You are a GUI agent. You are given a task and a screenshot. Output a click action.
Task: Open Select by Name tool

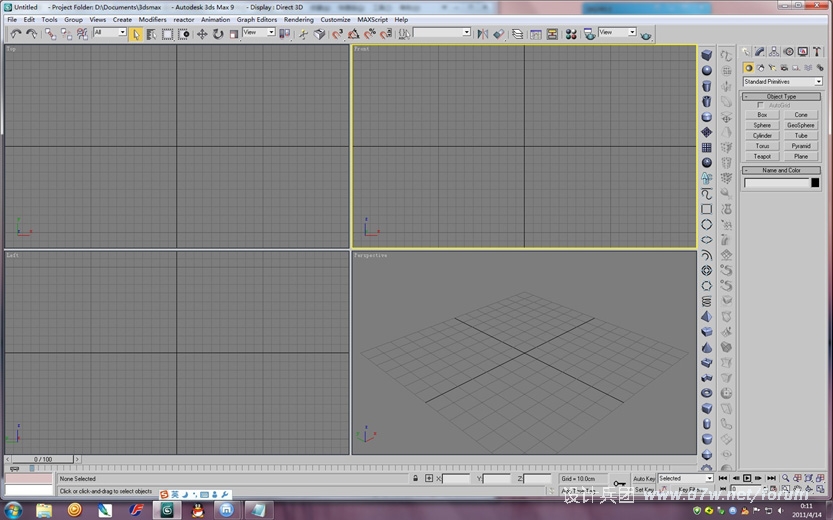[x=151, y=35]
